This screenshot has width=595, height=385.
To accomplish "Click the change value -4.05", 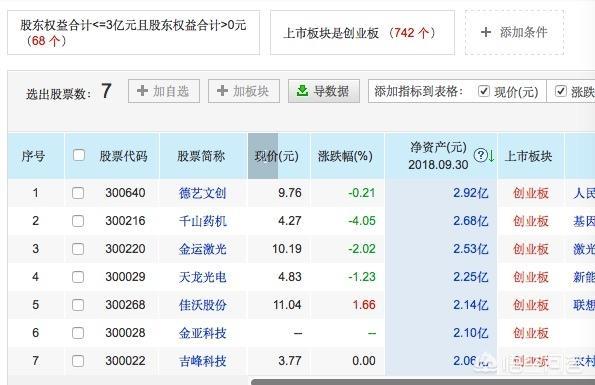I will click(x=362, y=221).
